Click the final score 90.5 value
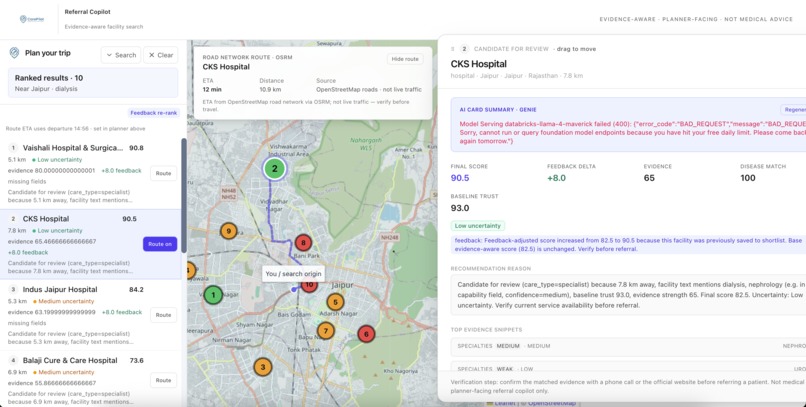The width and height of the screenshot is (806, 407). tap(460, 178)
